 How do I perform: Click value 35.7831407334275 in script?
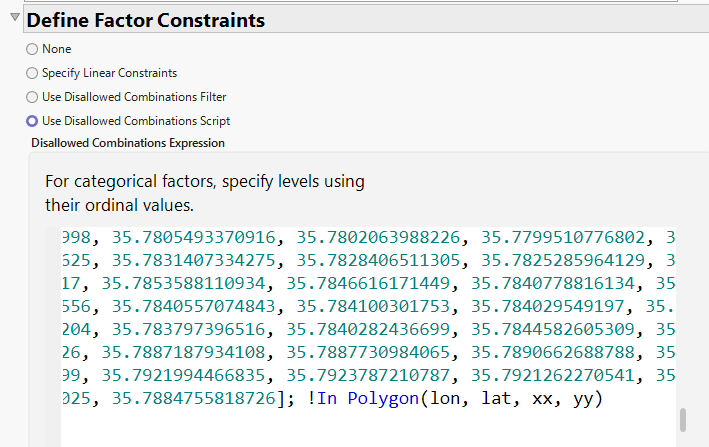click(x=194, y=260)
